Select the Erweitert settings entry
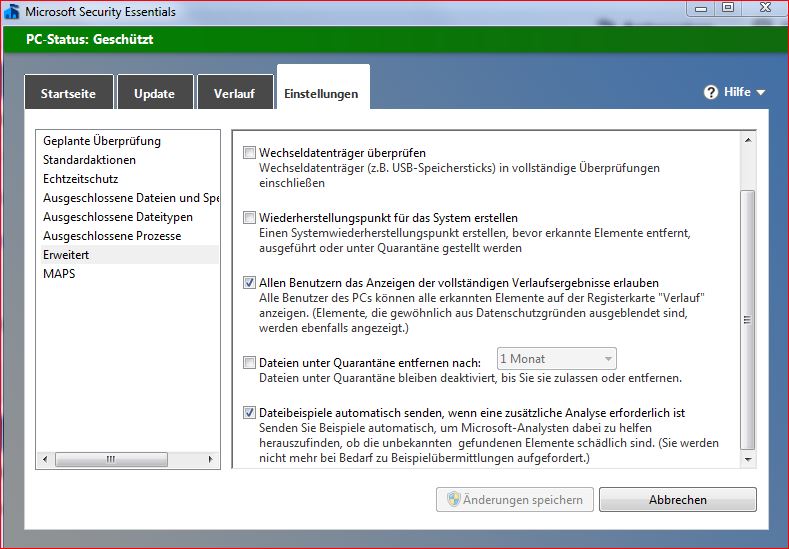This screenshot has width=789, height=549. click(128, 255)
